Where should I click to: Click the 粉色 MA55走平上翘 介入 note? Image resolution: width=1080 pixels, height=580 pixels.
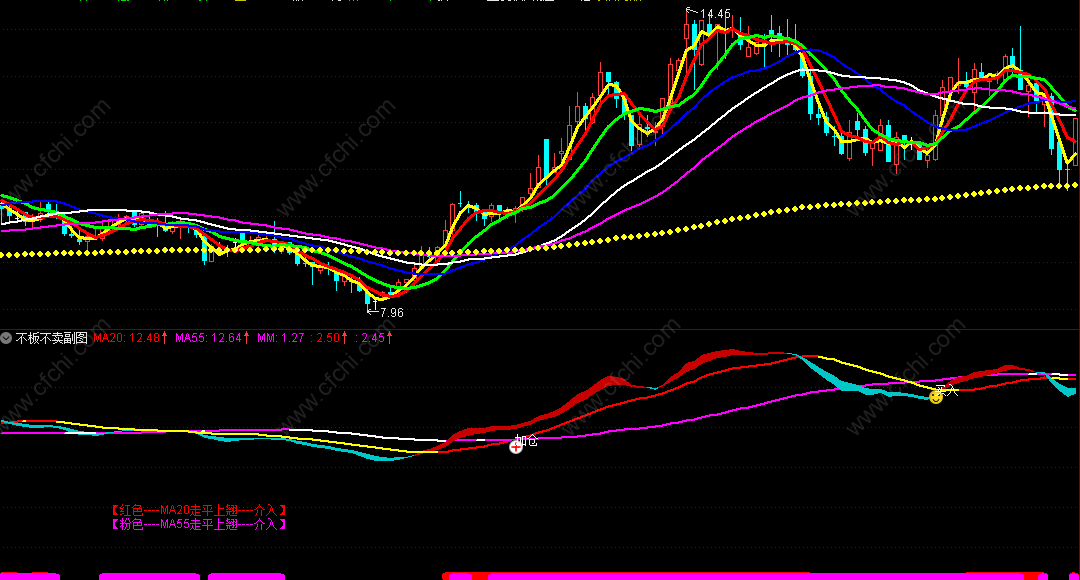pyautogui.click(x=198, y=524)
